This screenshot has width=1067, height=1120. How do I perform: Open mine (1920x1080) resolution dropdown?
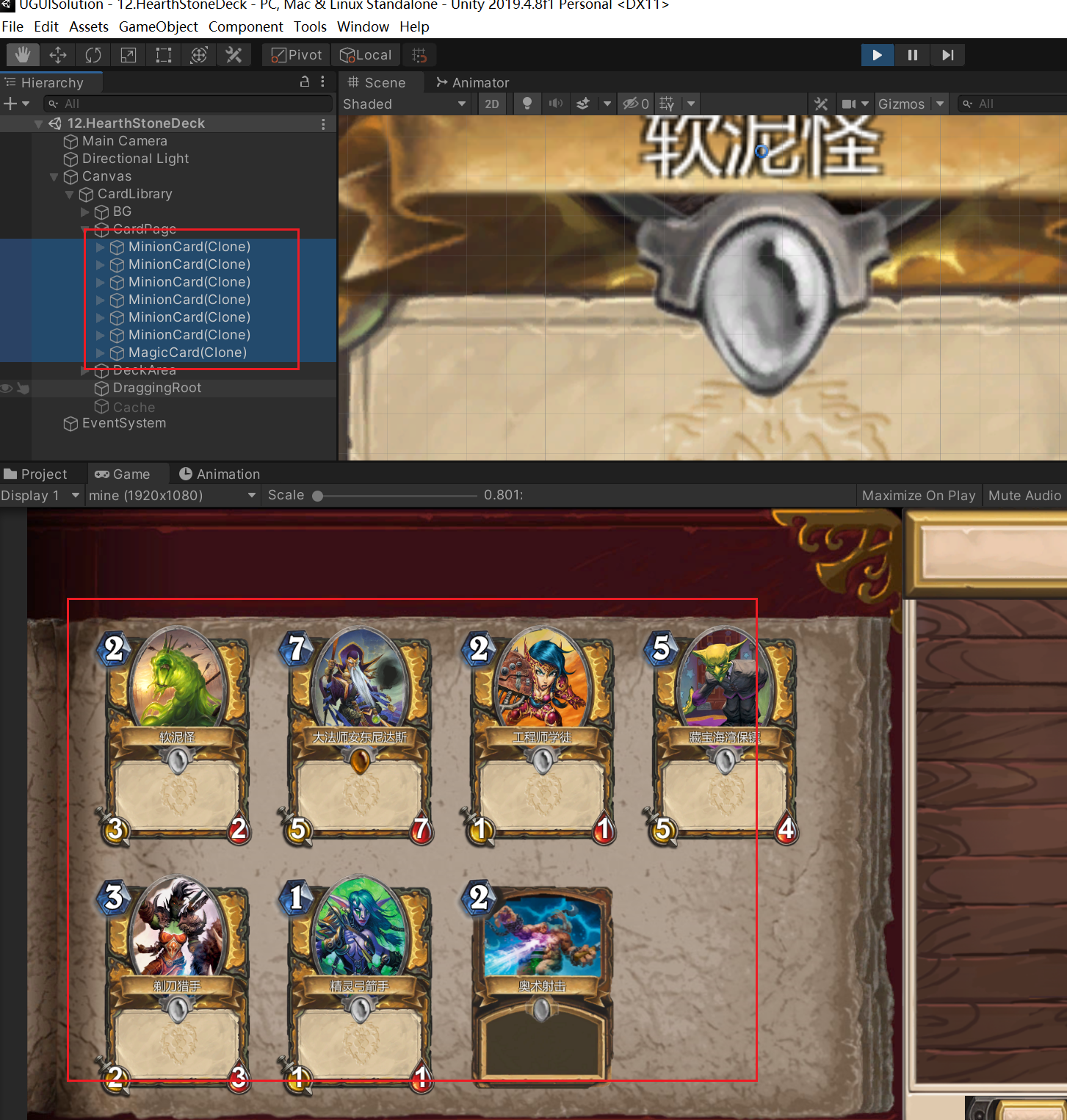[172, 495]
